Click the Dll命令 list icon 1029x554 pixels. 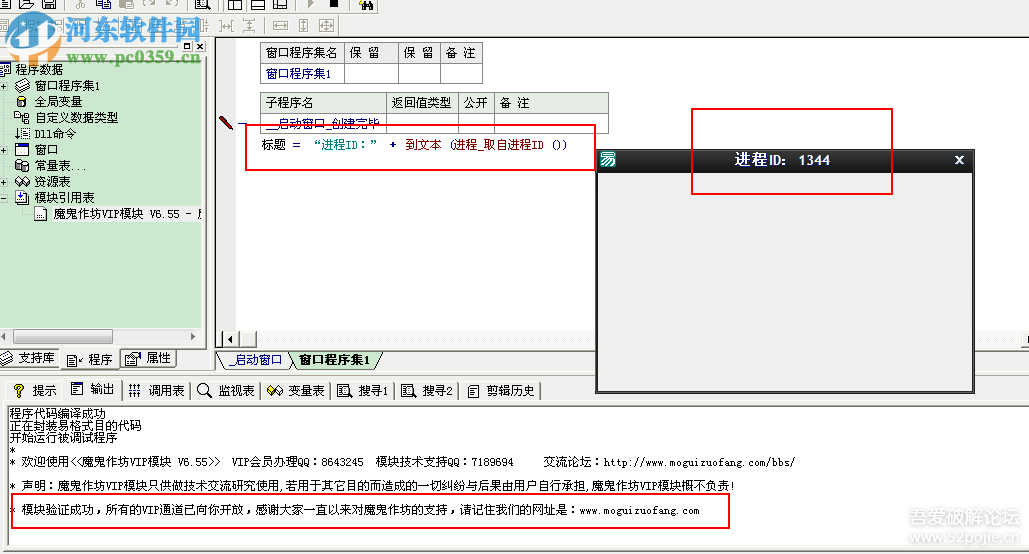pyautogui.click(x=22, y=133)
